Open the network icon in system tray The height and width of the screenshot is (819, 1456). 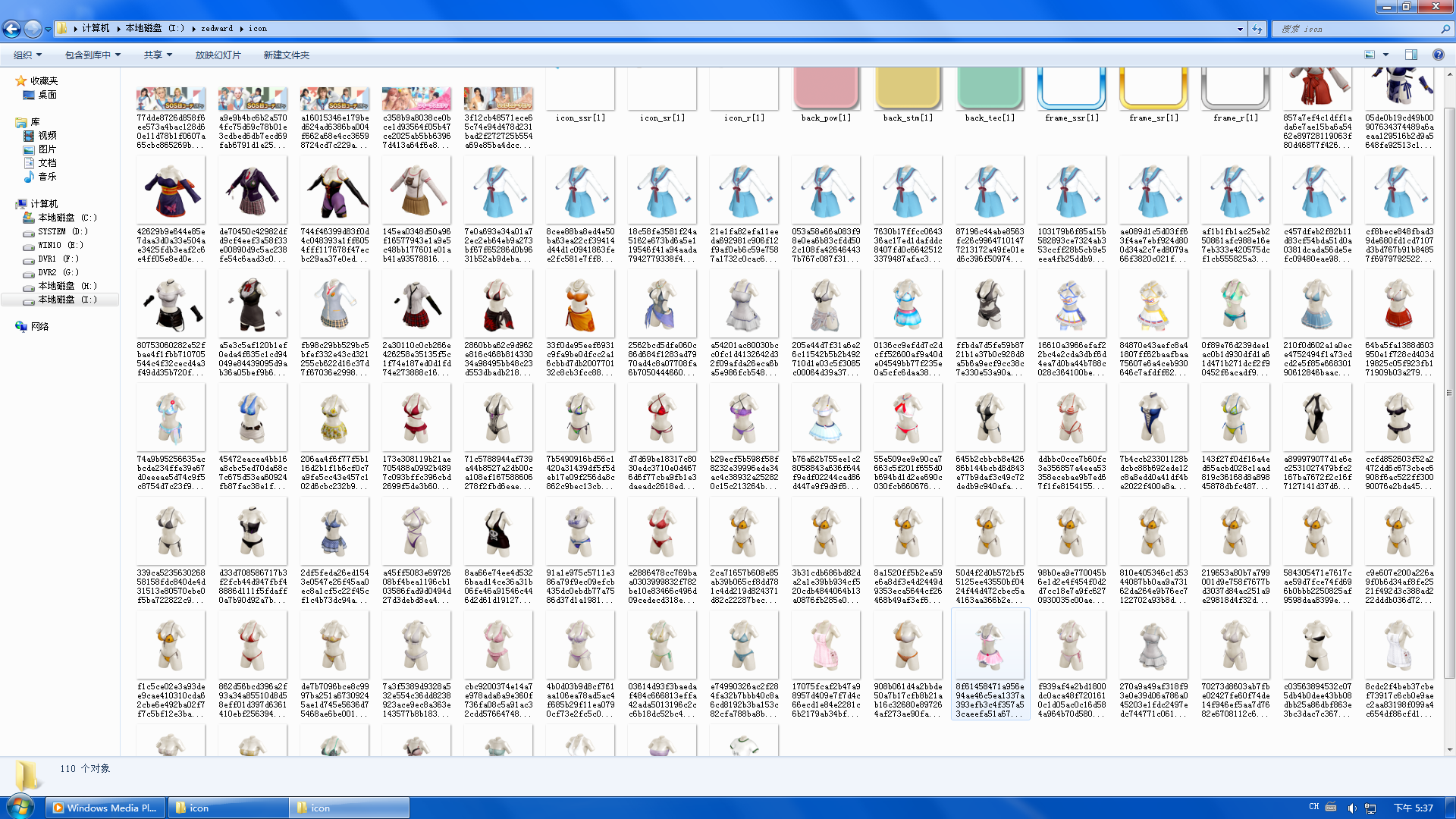1370,808
